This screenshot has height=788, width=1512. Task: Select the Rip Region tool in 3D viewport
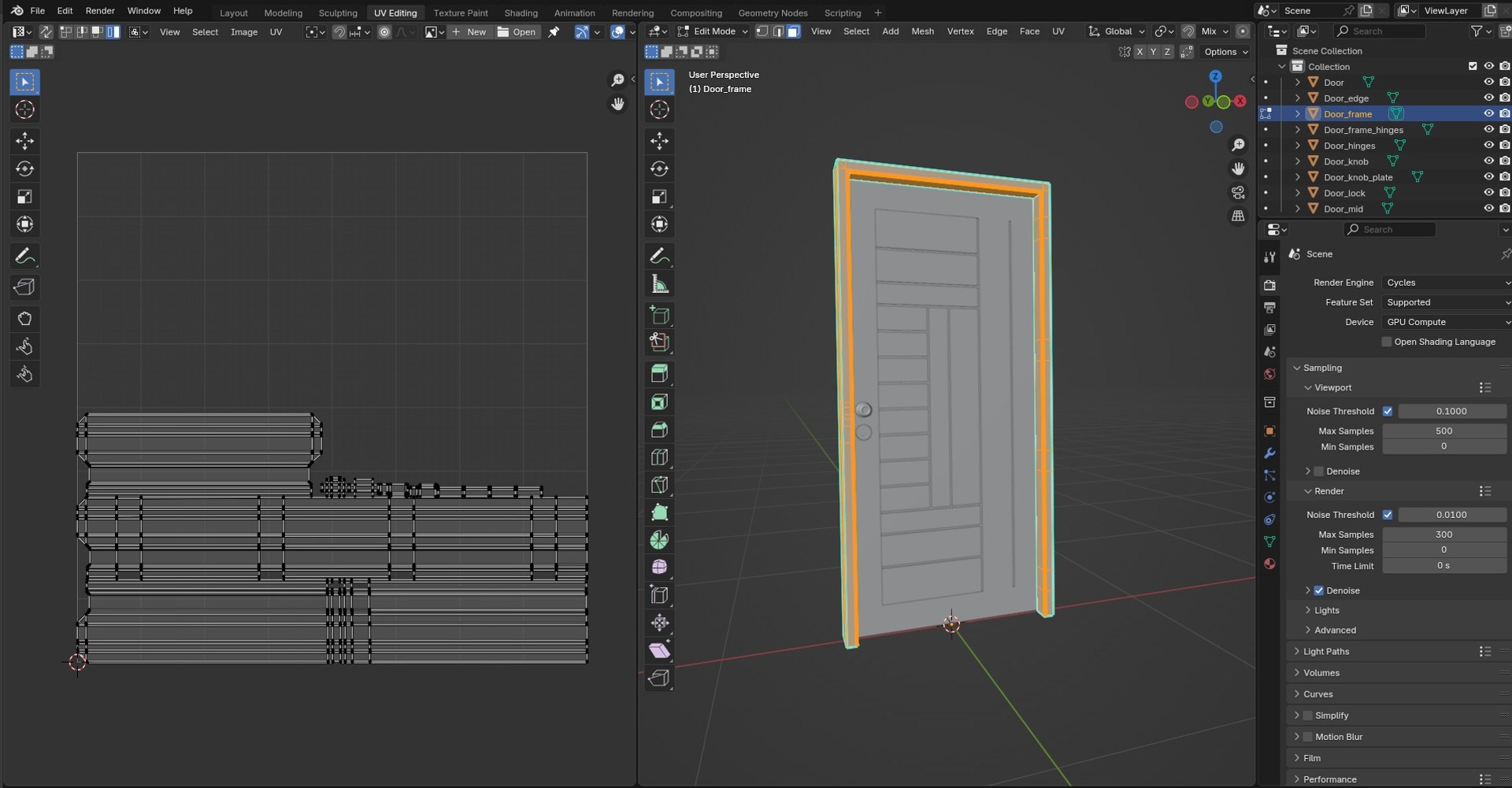click(x=659, y=678)
